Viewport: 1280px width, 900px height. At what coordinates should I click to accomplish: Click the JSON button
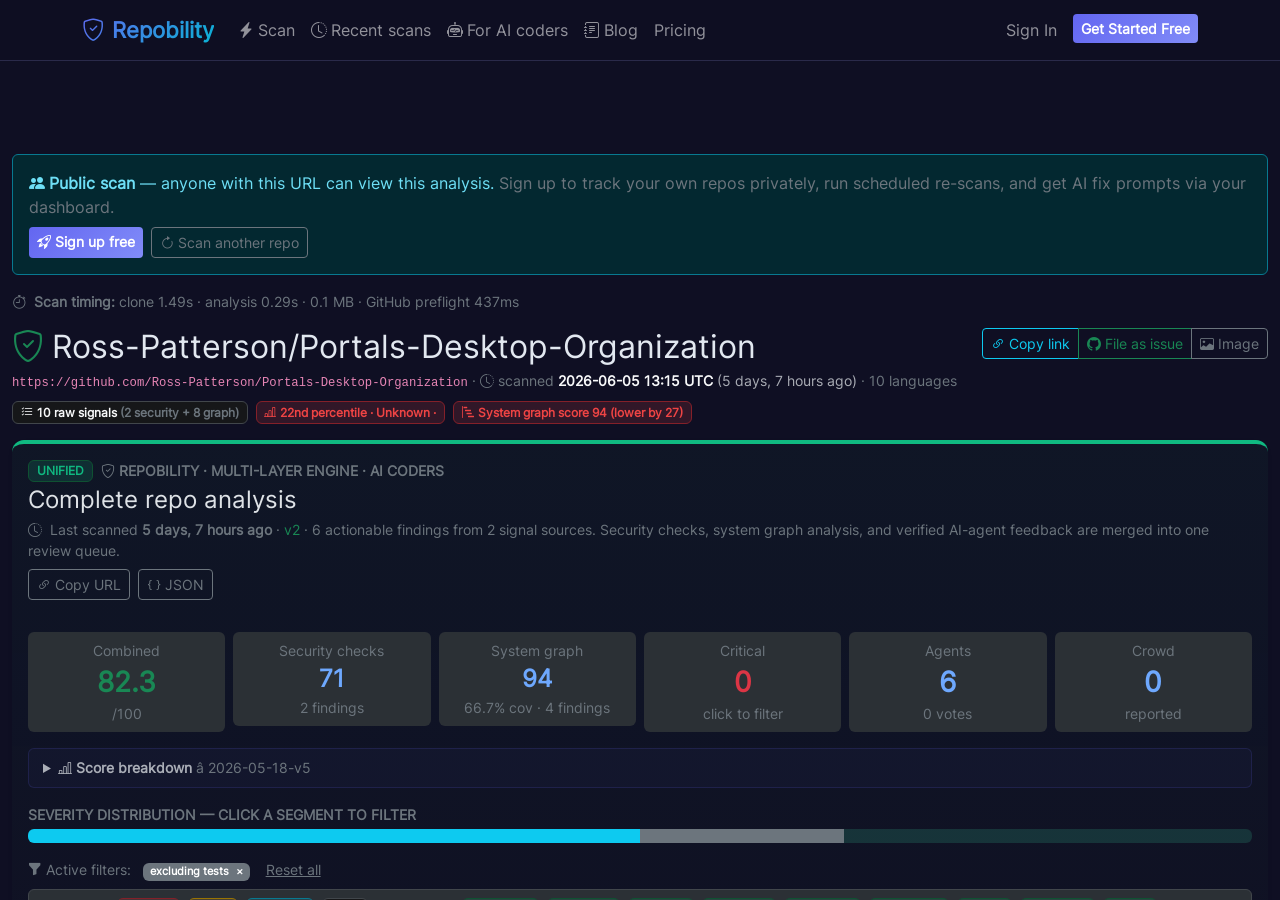point(175,584)
